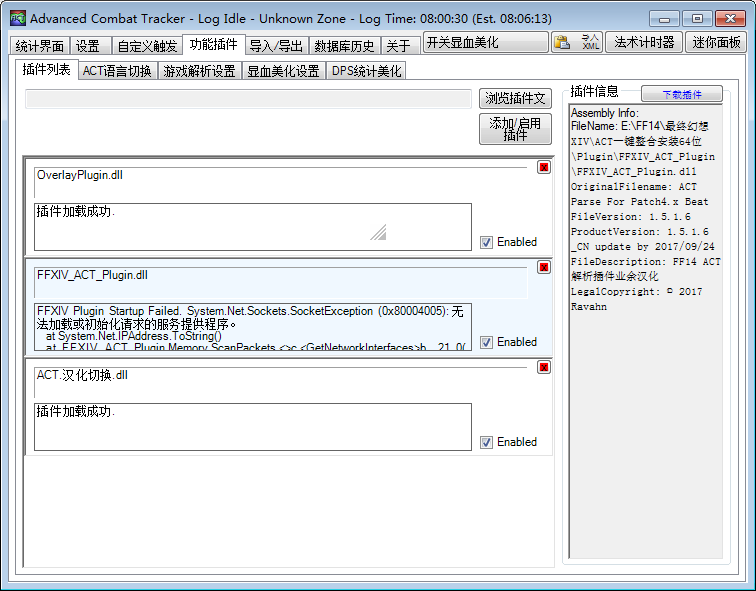Toggle Enabled checkbox for OverlayPlugin.dll
Image resolution: width=756 pixels, height=591 pixels.
tap(486, 242)
